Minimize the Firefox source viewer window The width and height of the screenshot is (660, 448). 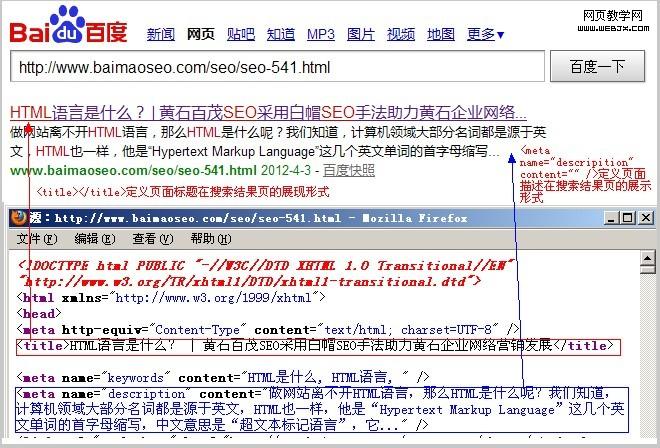pos(609,218)
